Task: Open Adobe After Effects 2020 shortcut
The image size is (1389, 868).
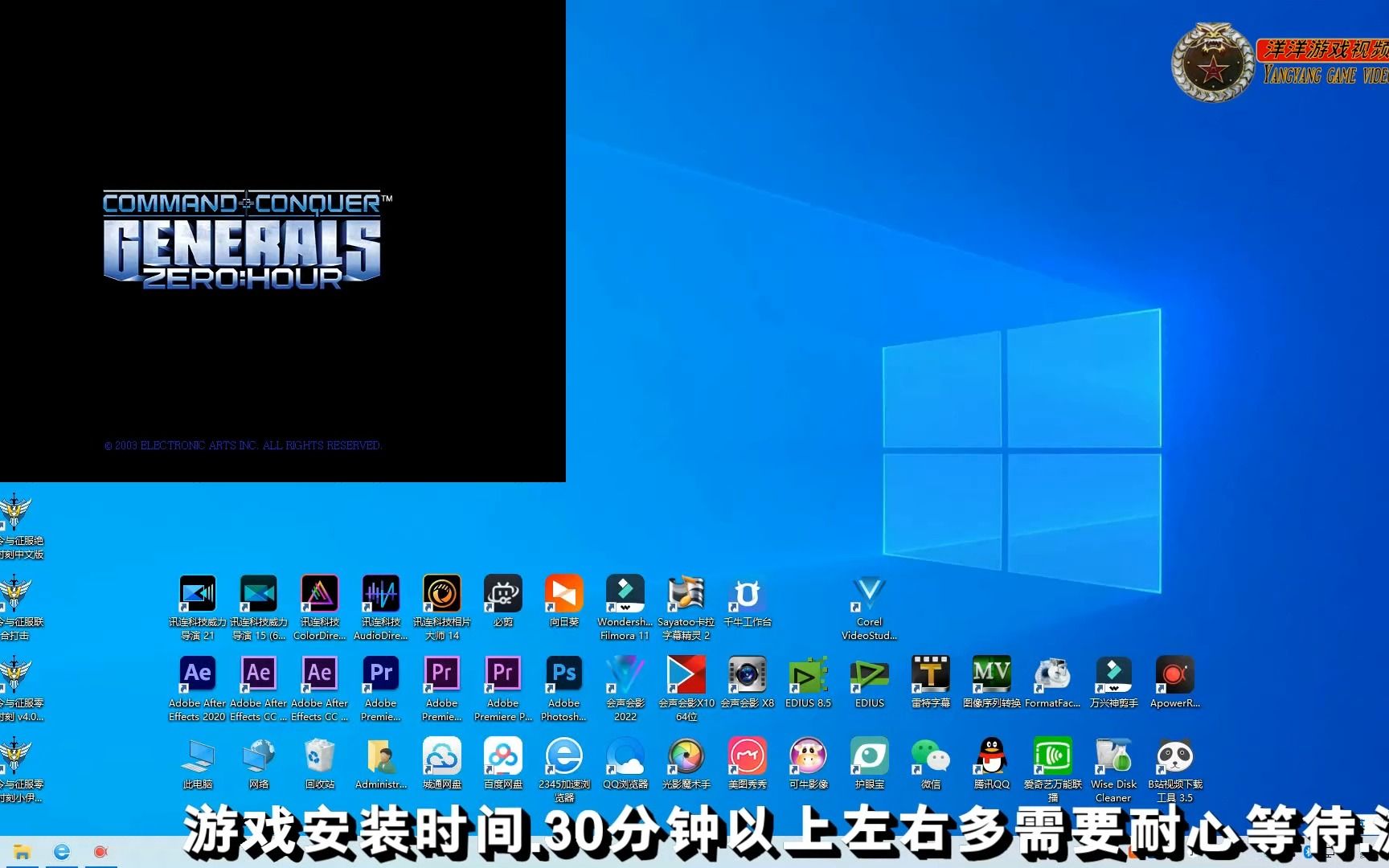Action: coord(198,689)
